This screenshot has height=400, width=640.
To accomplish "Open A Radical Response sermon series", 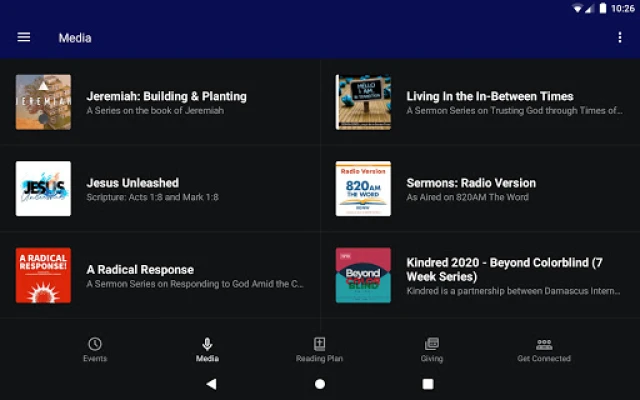I will pos(140,270).
